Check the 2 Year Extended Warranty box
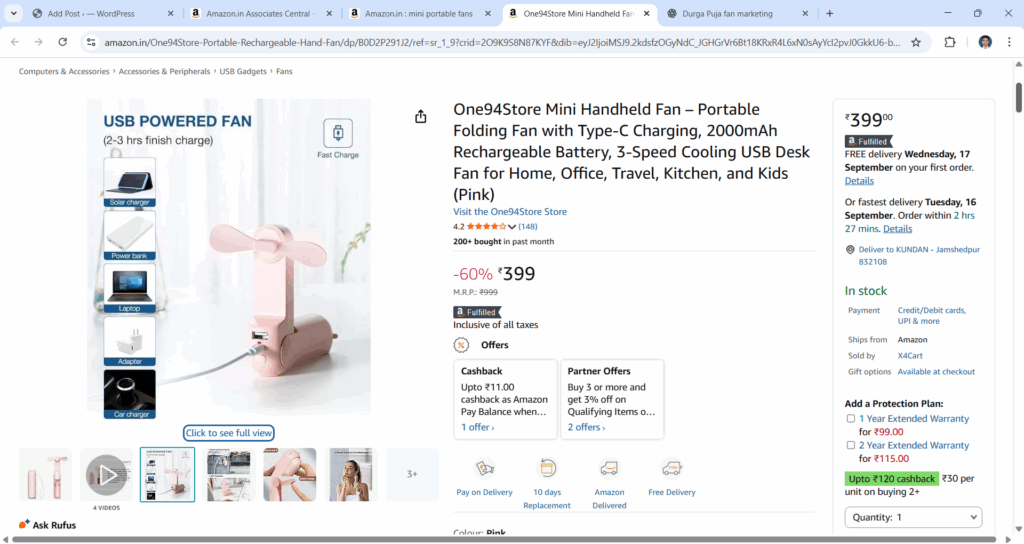1024x544 pixels. coord(850,445)
